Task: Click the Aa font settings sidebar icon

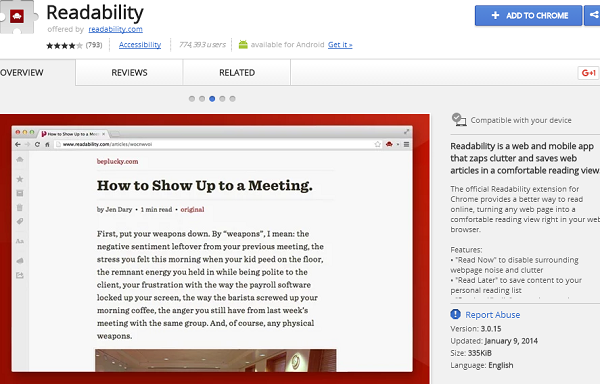Action: tap(20, 241)
